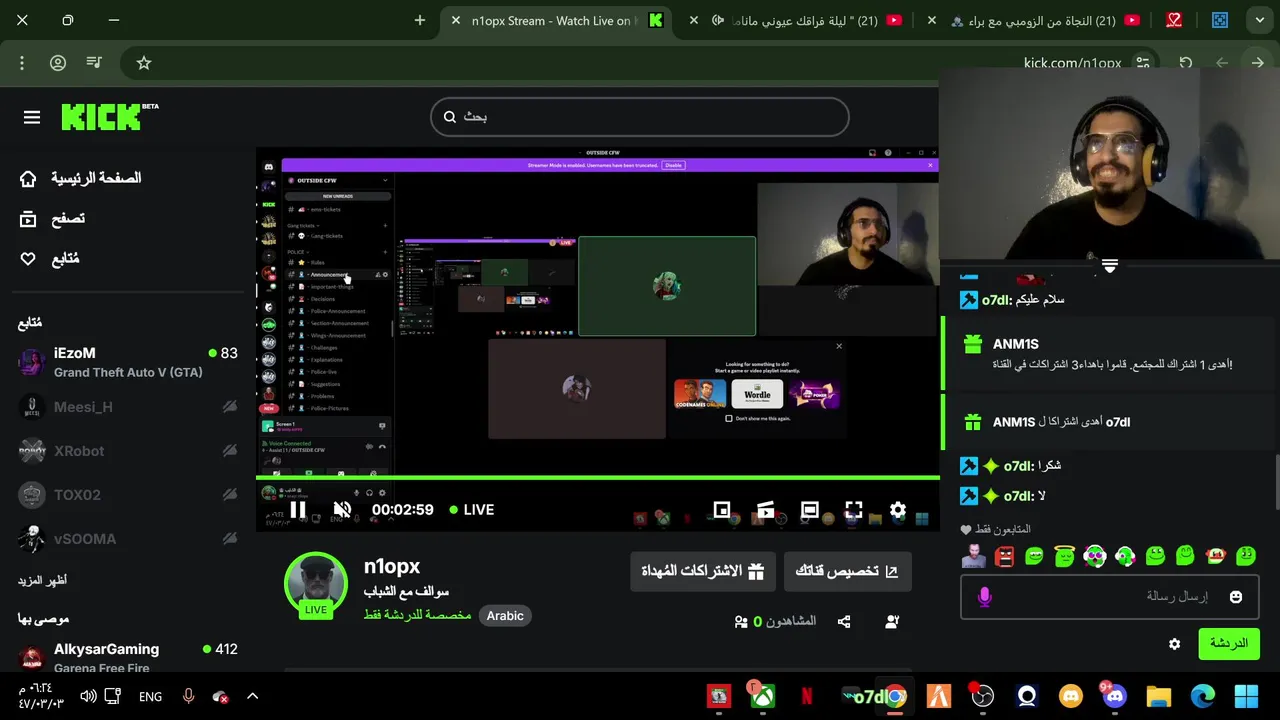
Task: Send message with الدردشة button
Action: [x=1229, y=644]
